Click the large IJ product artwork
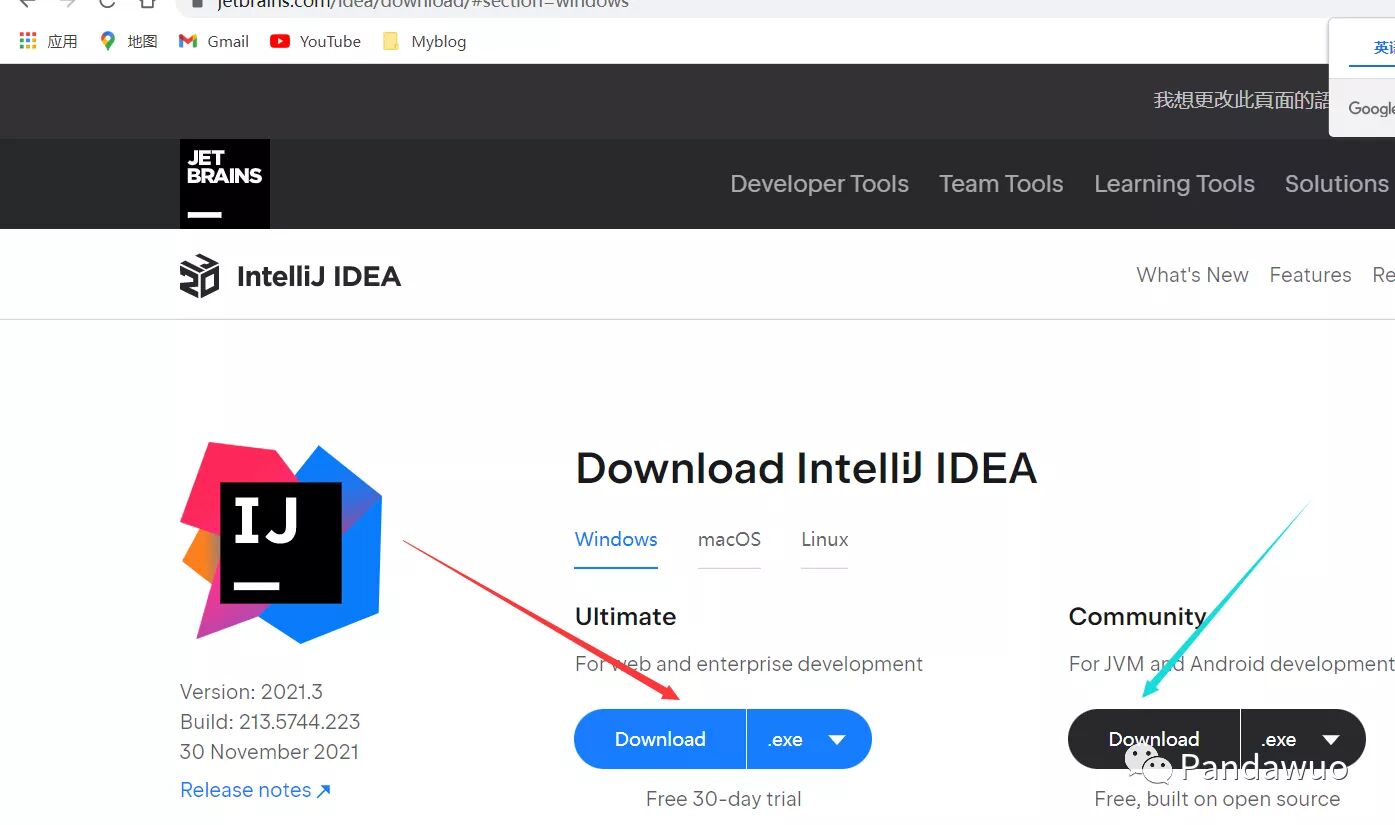The height and width of the screenshot is (825, 1395). click(x=281, y=543)
